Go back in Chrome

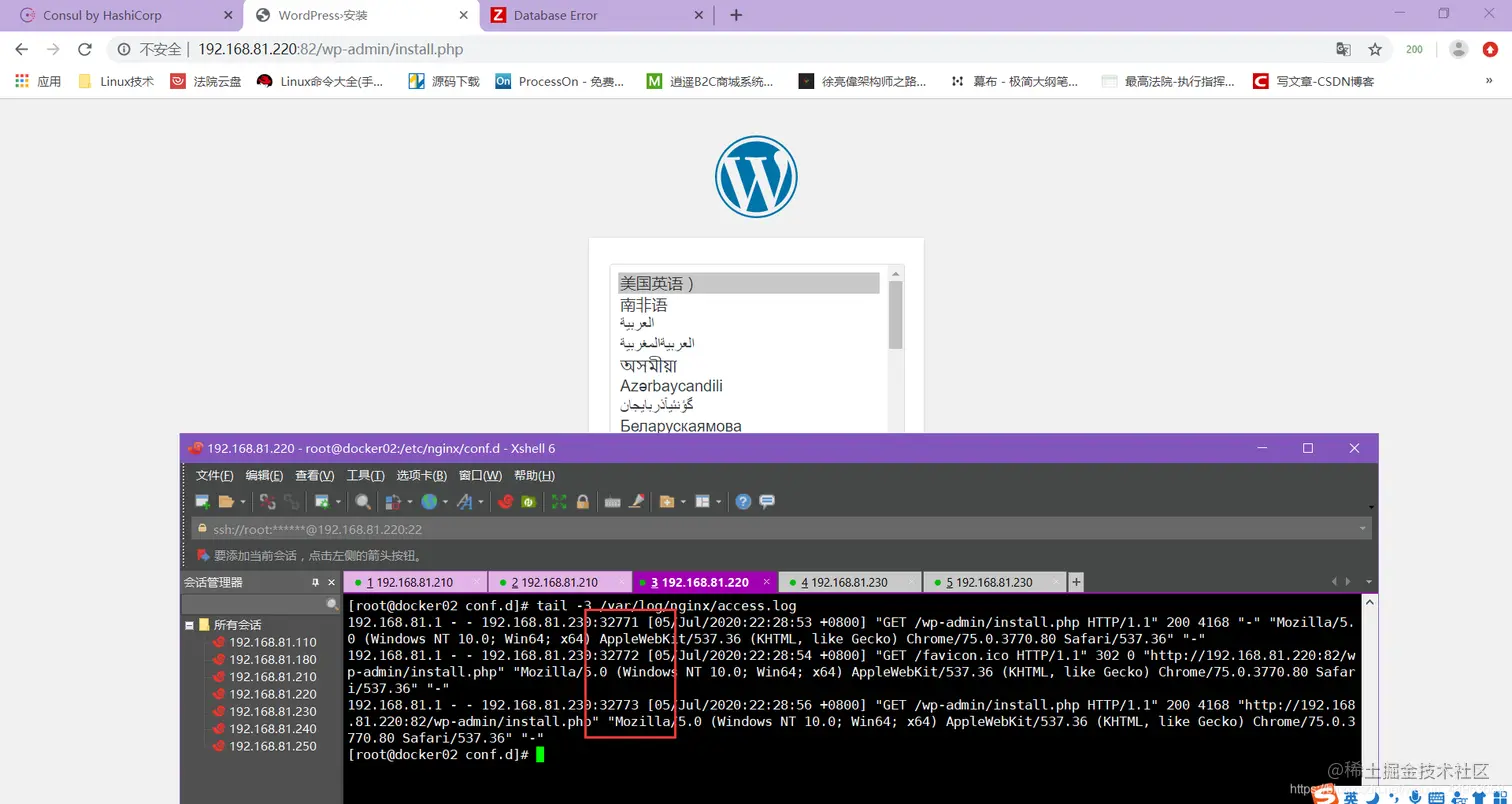[x=22, y=49]
